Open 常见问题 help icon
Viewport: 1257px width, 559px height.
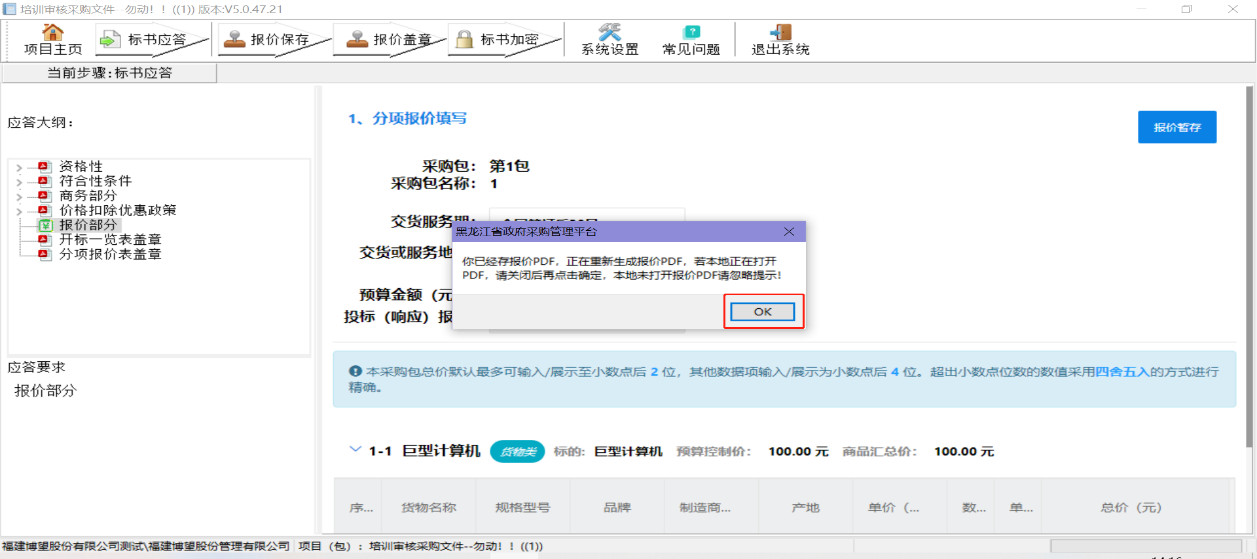coord(690,32)
